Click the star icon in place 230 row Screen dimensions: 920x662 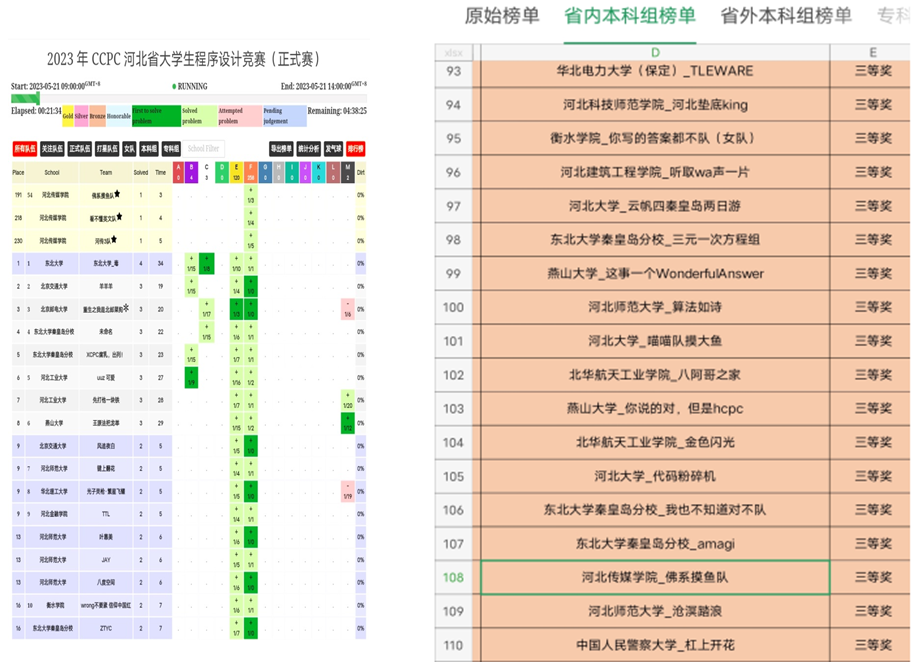pyautogui.click(x=114, y=239)
